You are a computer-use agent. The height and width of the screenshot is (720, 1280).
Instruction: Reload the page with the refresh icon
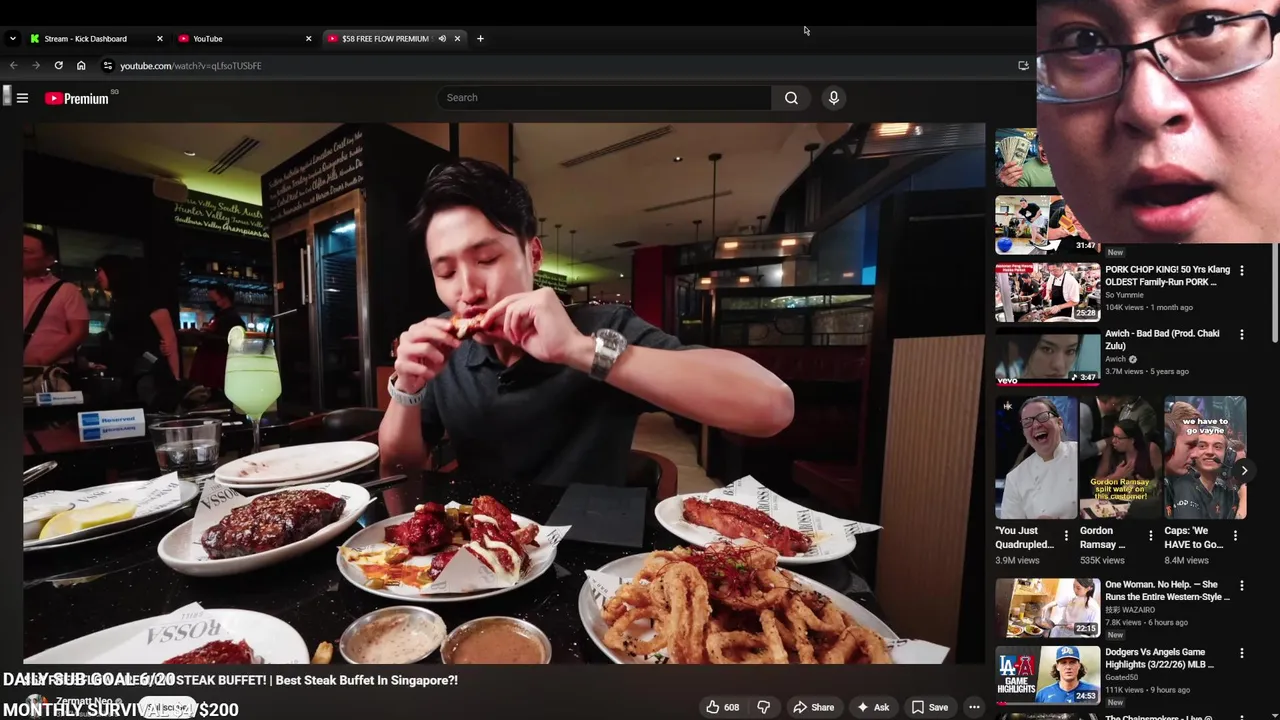pyautogui.click(x=58, y=66)
